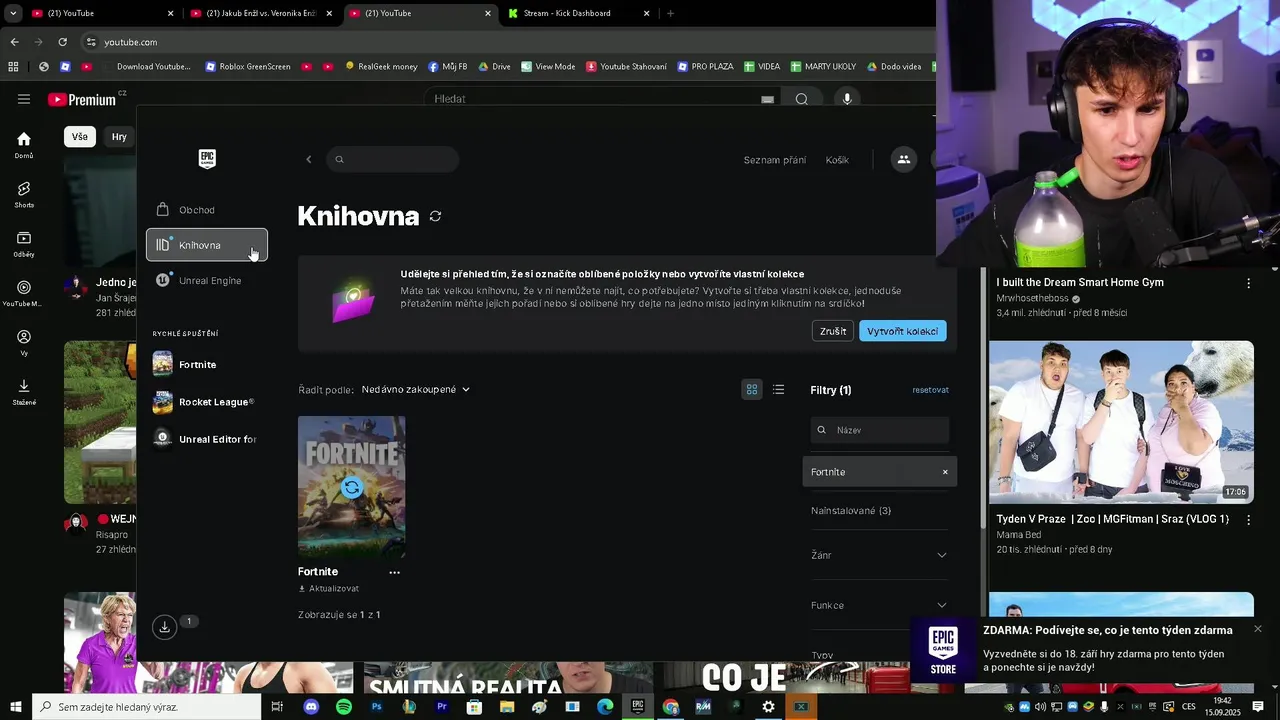The width and height of the screenshot is (1280, 720).
Task: Quick launch Unreal Editor for Fortnite
Action: 207,439
